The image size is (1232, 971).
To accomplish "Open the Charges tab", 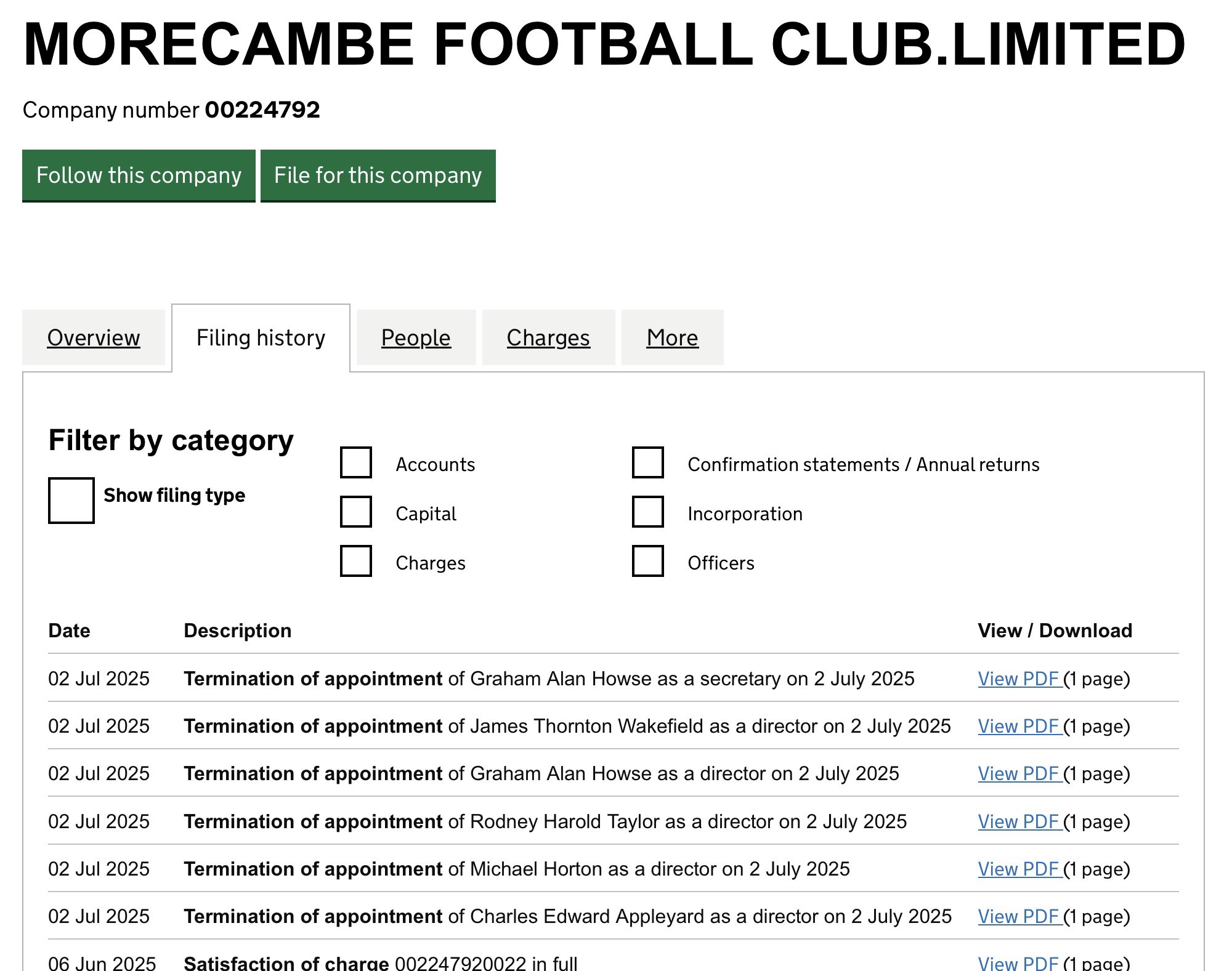I will 548,337.
